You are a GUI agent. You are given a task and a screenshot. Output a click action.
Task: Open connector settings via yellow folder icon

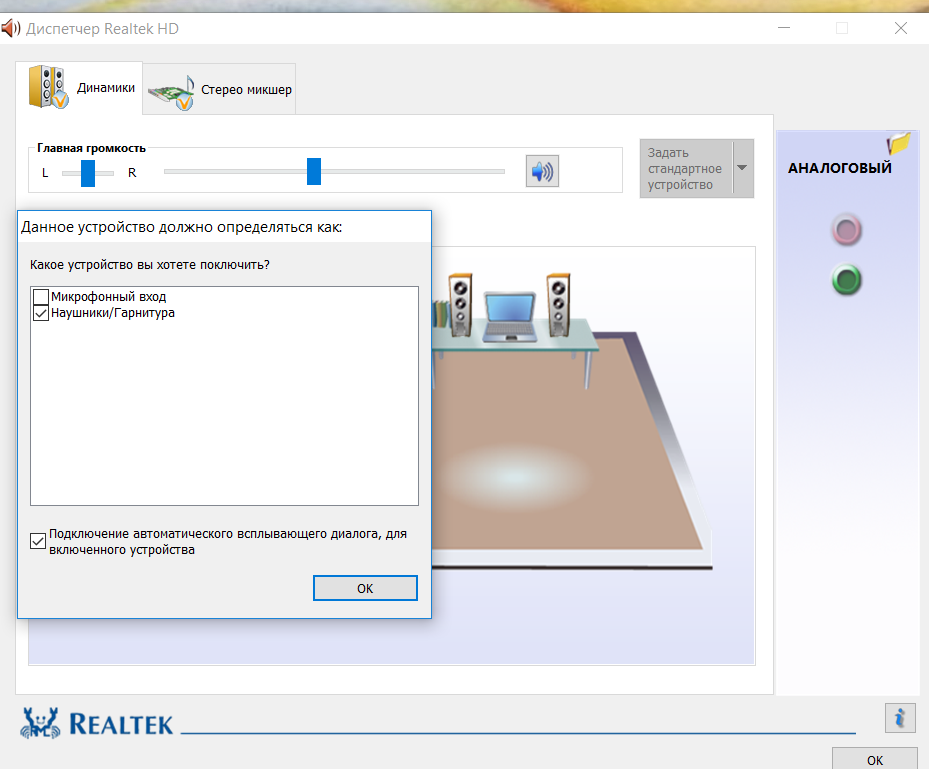tap(898, 143)
